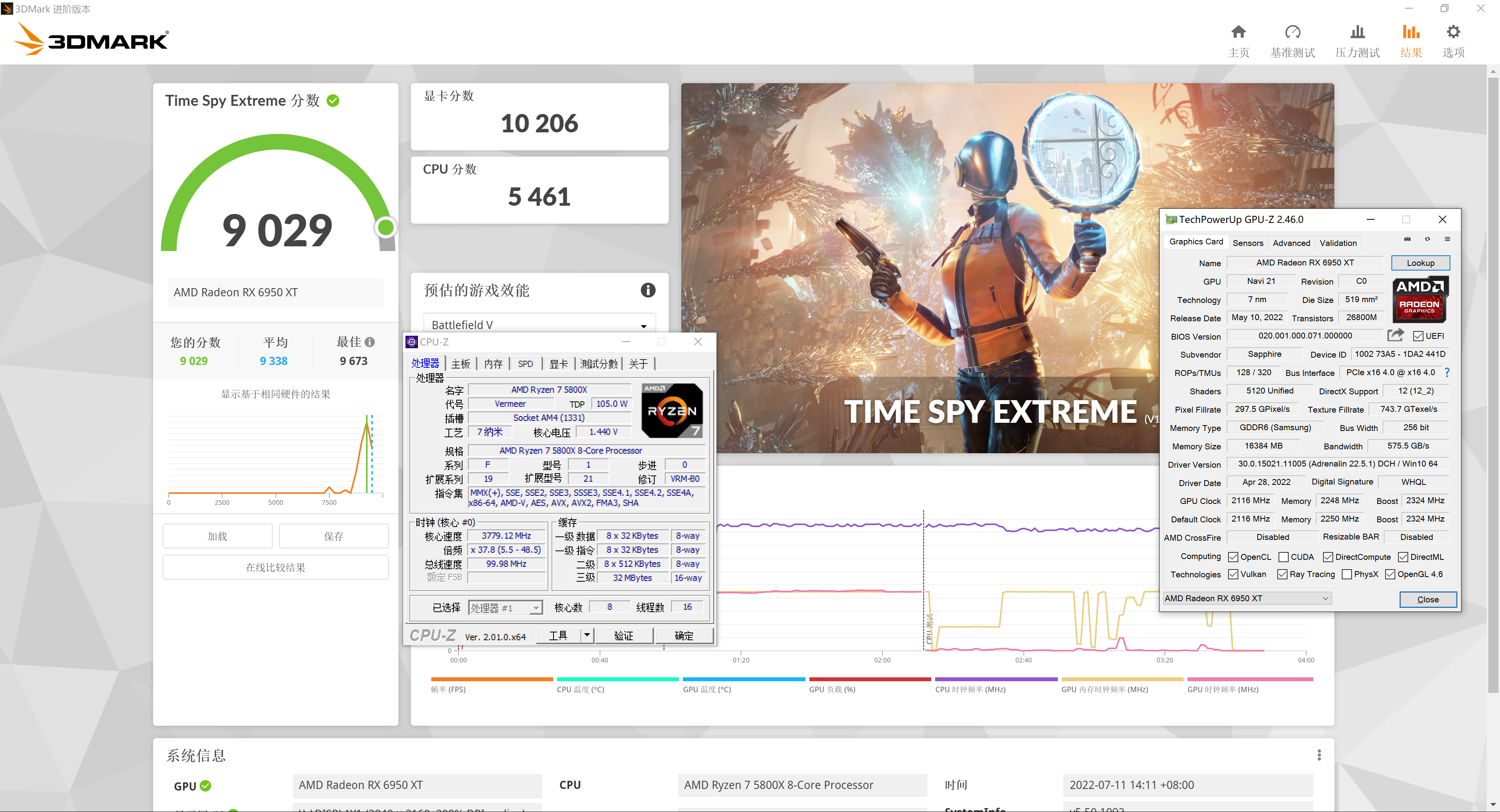The height and width of the screenshot is (812, 1500).
Task: Switch to the Advanced tab in GPU-Z
Action: click(x=1291, y=243)
